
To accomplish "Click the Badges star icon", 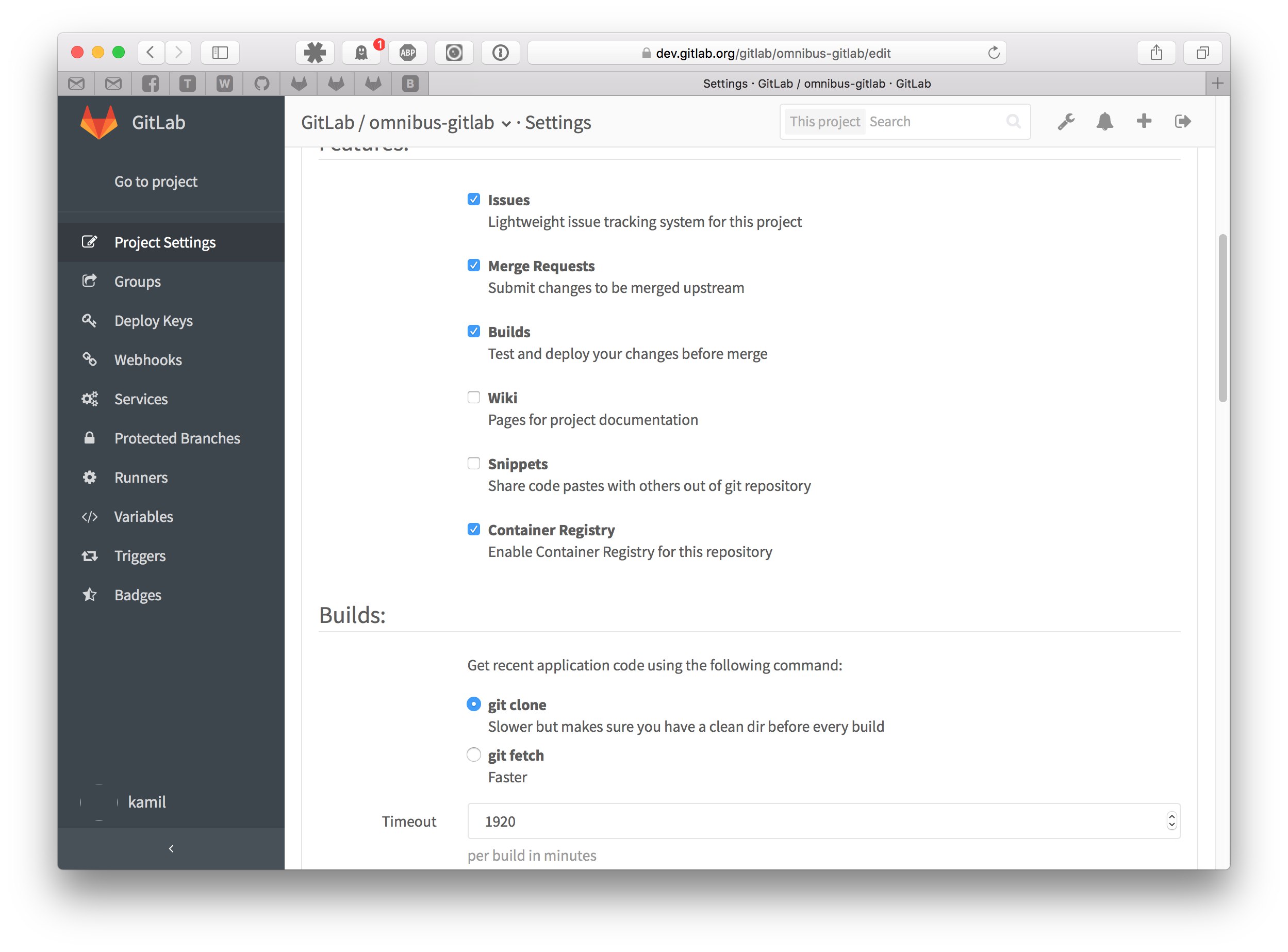I will point(89,594).
